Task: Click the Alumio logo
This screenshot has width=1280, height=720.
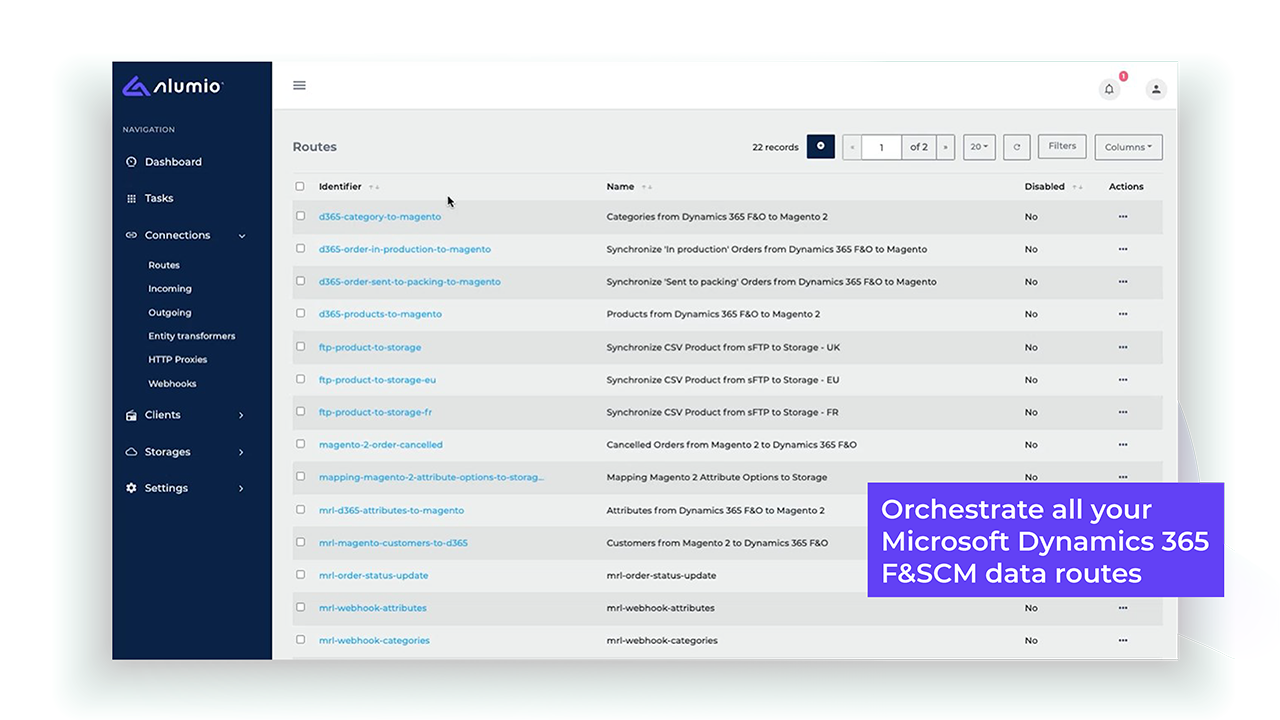Action: click(172, 87)
